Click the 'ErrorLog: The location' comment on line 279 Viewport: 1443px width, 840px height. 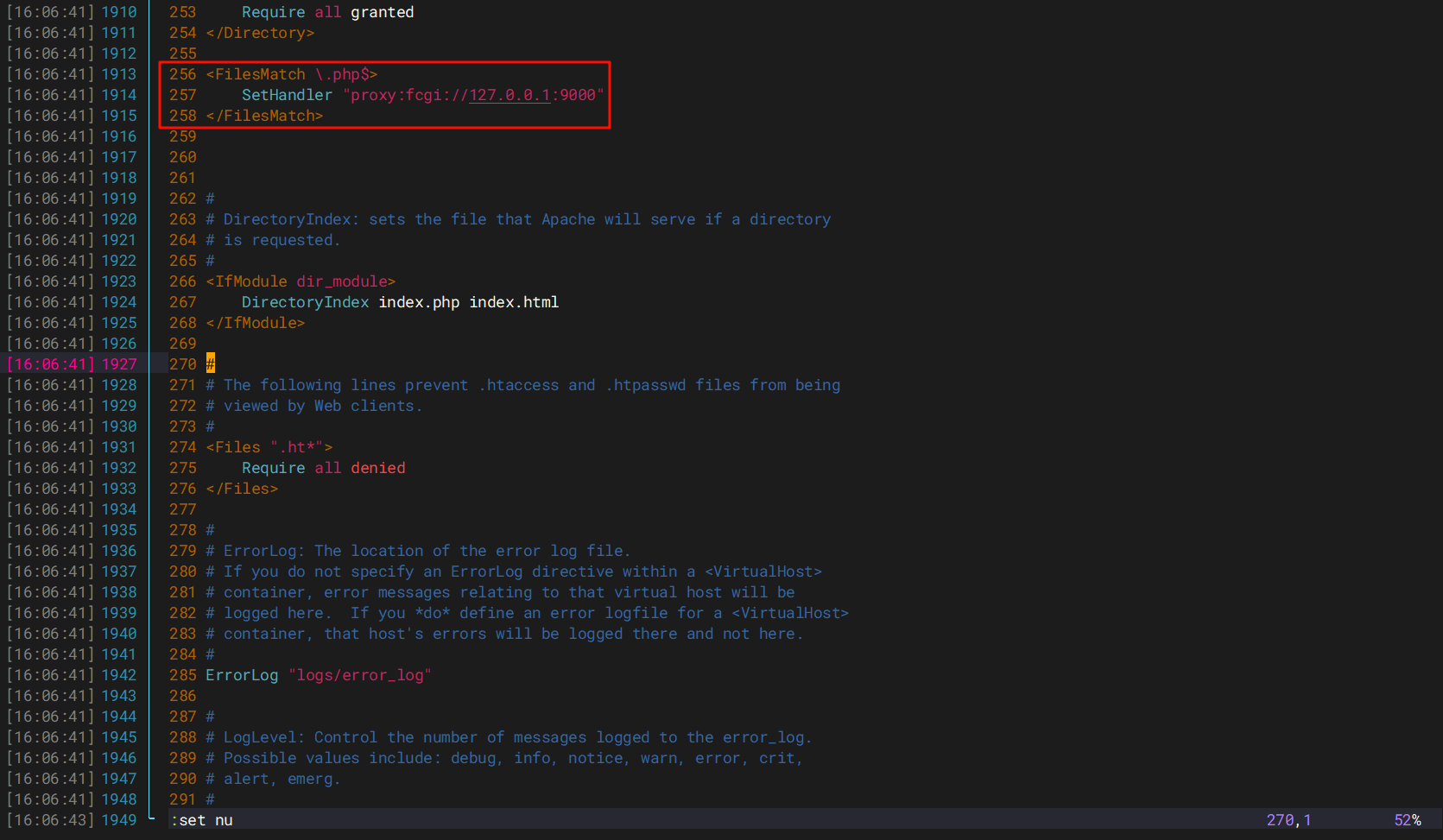click(418, 551)
